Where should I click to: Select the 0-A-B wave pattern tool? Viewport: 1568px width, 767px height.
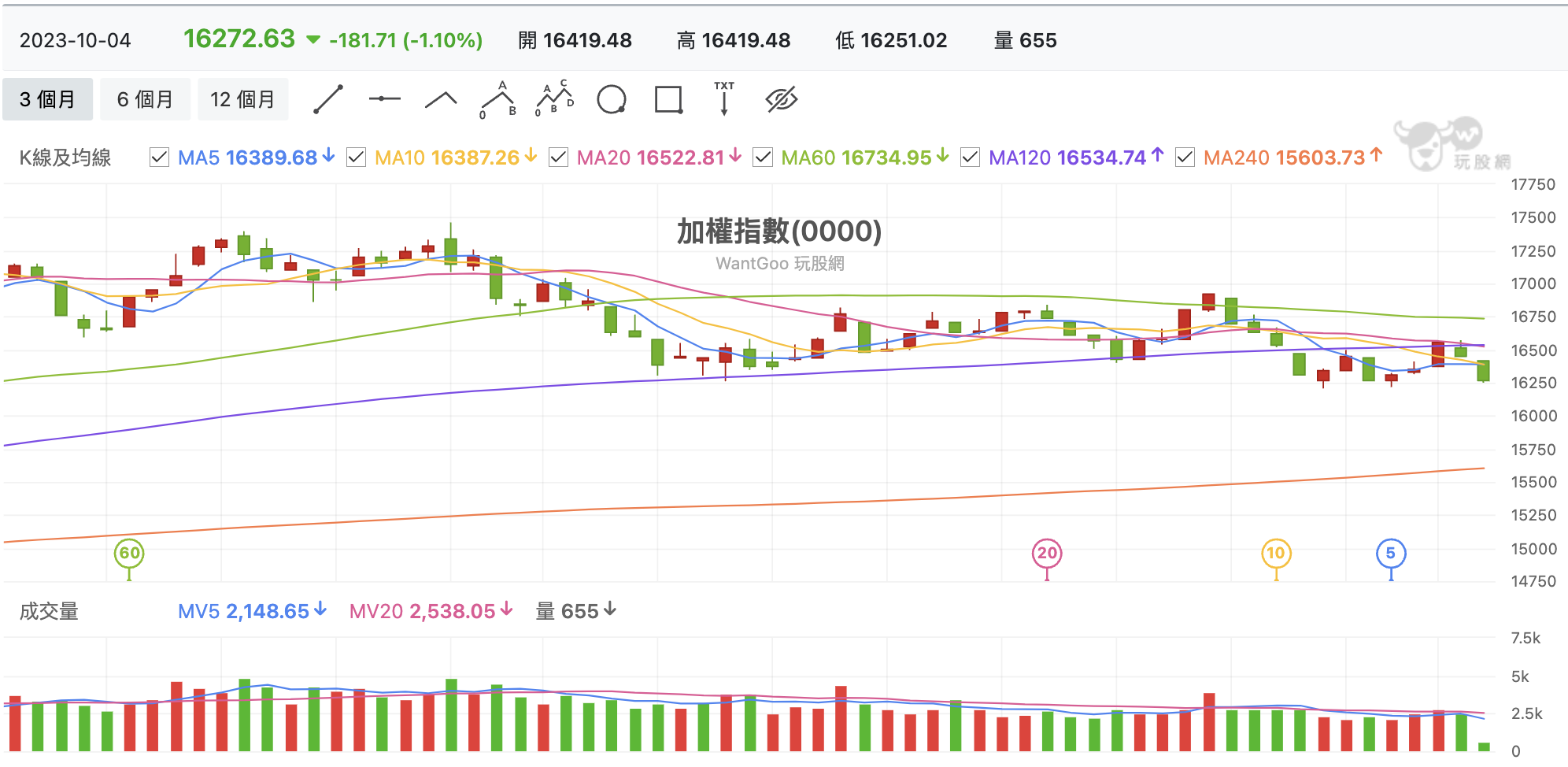(x=498, y=99)
